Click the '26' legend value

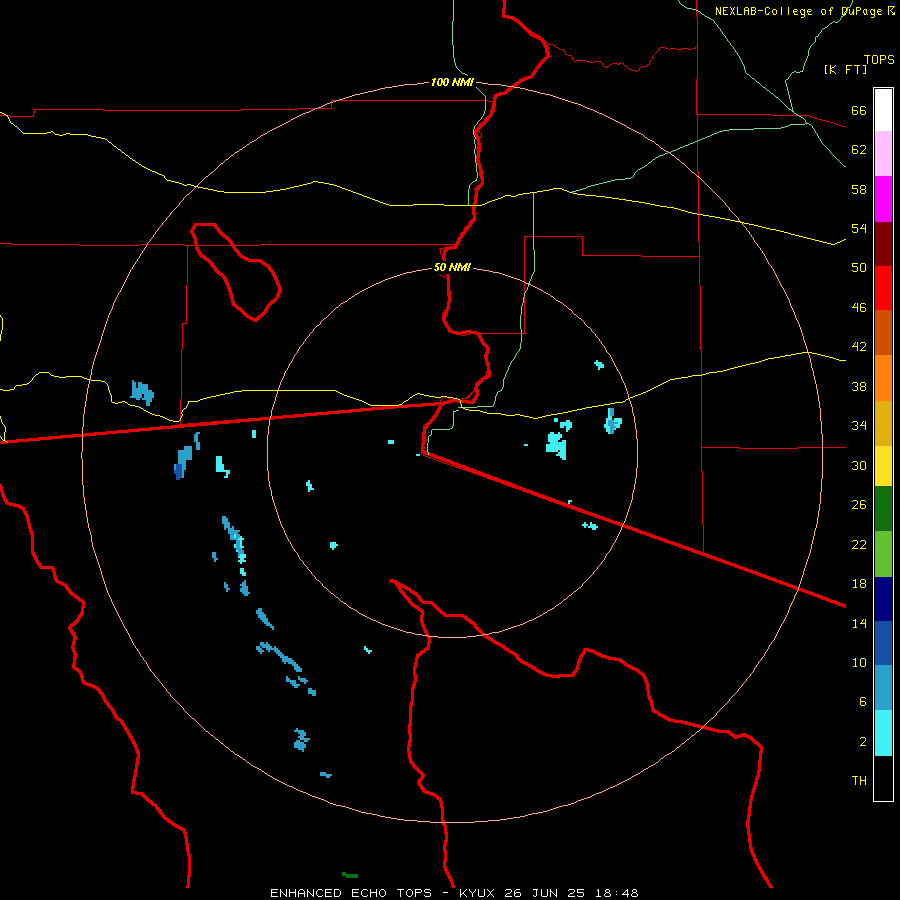click(859, 505)
